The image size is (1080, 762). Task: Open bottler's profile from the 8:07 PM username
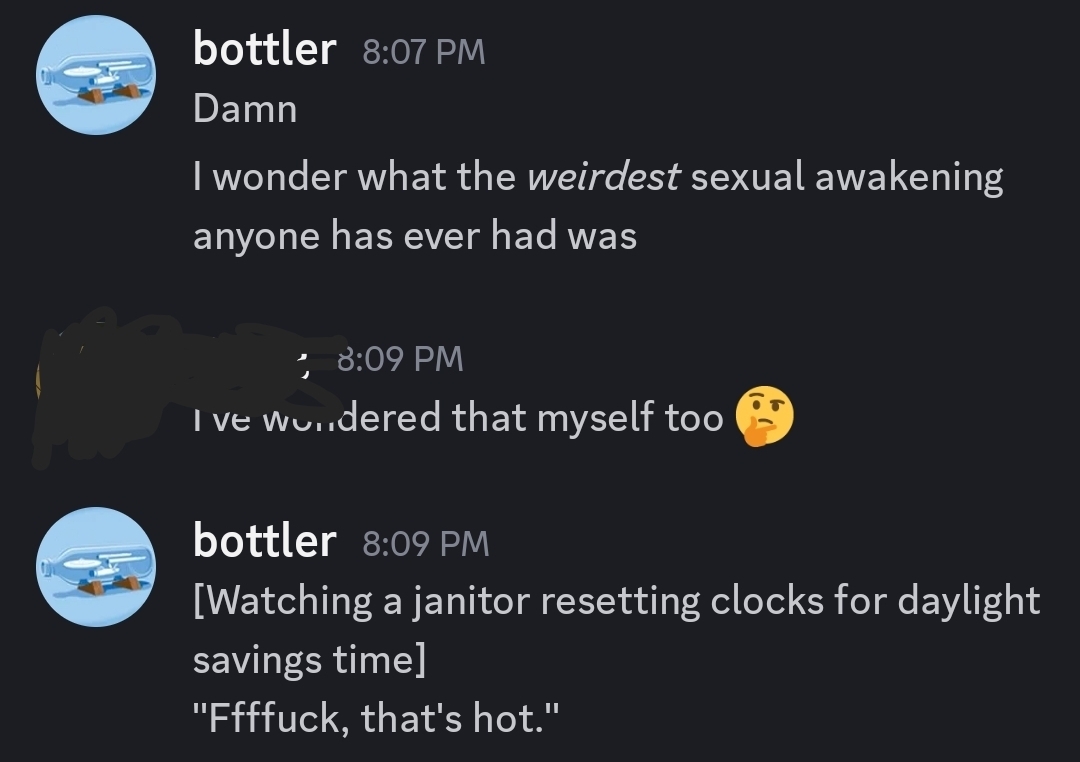264,49
